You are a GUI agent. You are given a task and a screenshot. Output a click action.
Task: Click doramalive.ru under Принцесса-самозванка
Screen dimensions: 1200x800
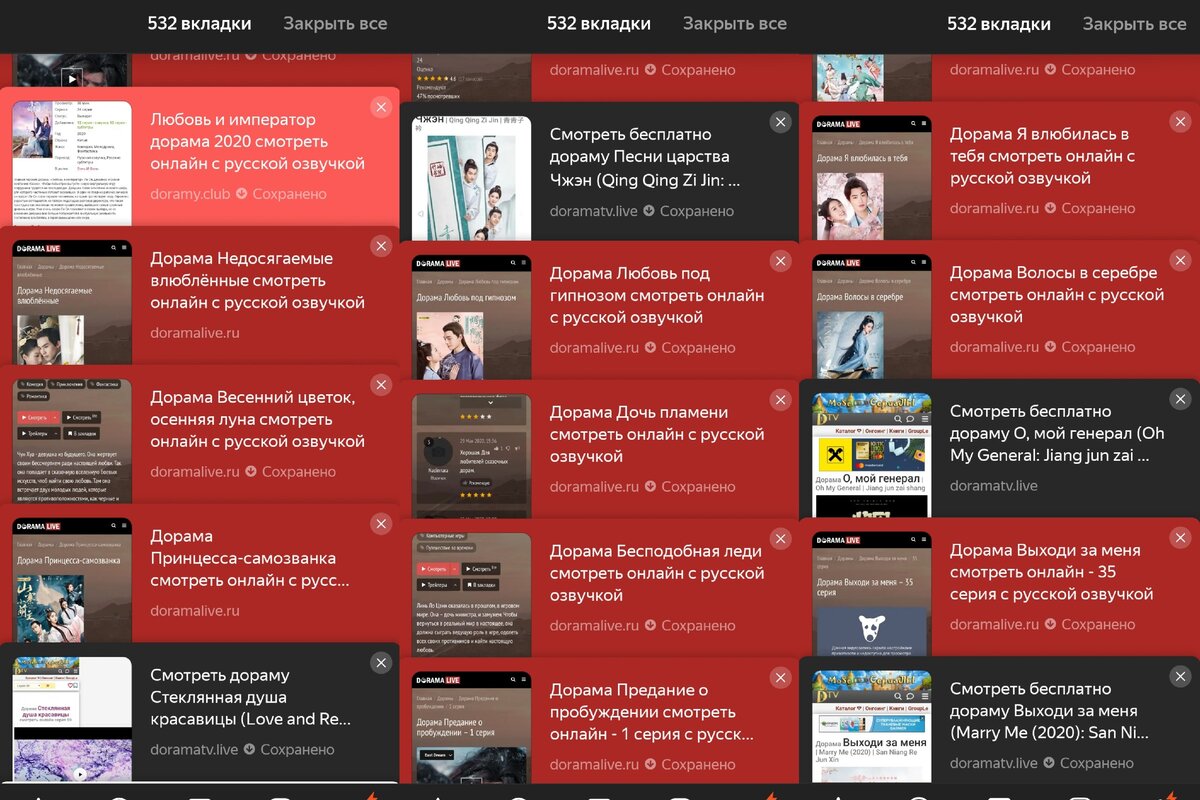click(195, 611)
